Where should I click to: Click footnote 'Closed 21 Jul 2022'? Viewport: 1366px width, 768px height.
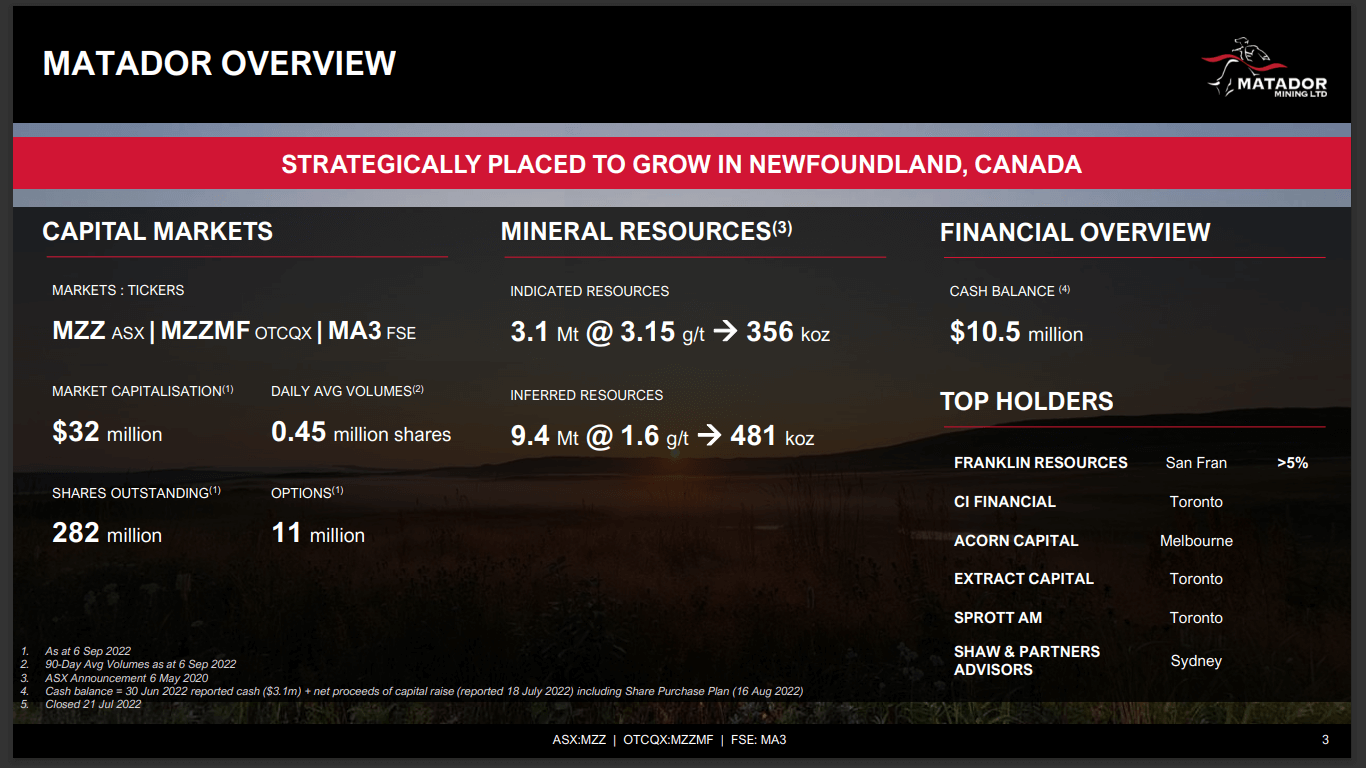pos(93,704)
